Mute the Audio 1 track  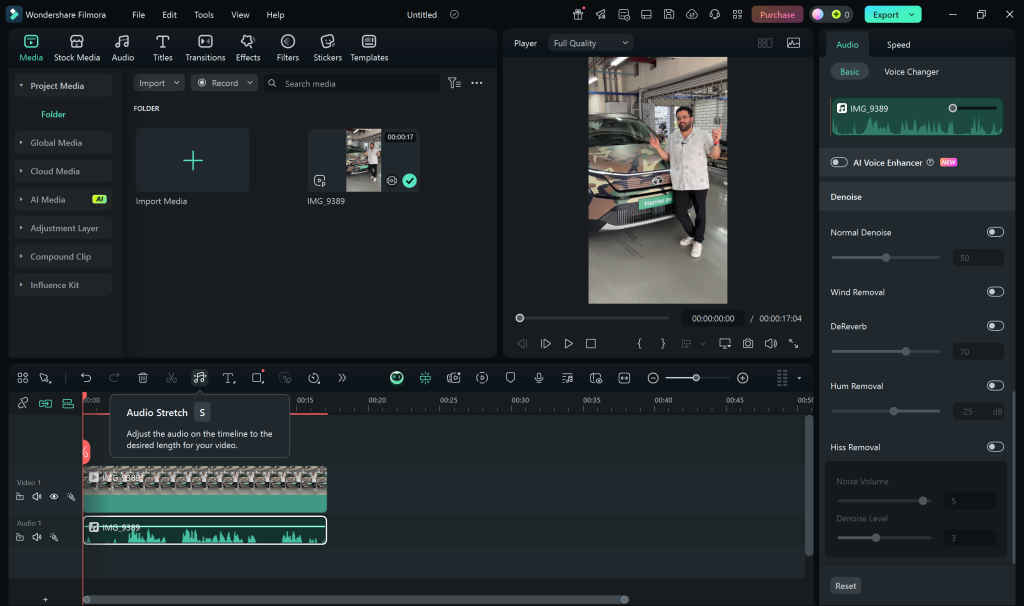pyautogui.click(x=36, y=537)
